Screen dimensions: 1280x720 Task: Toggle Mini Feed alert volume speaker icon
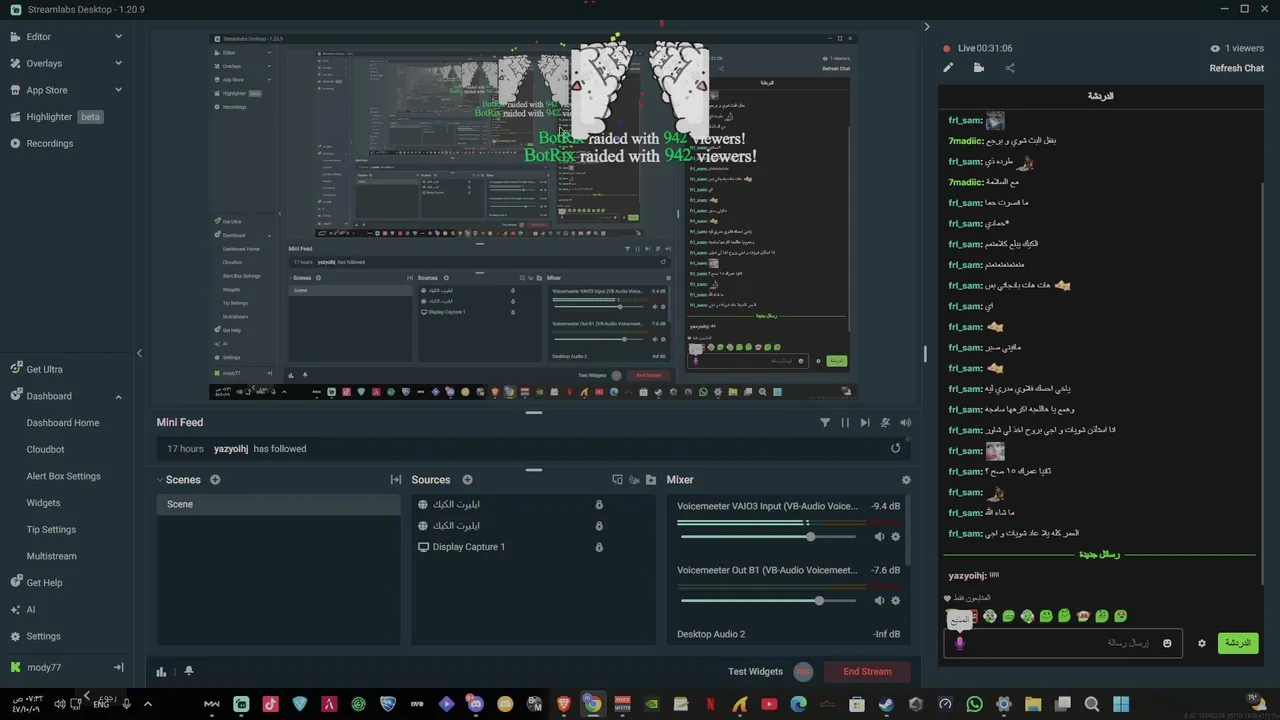pyautogui.click(x=905, y=423)
